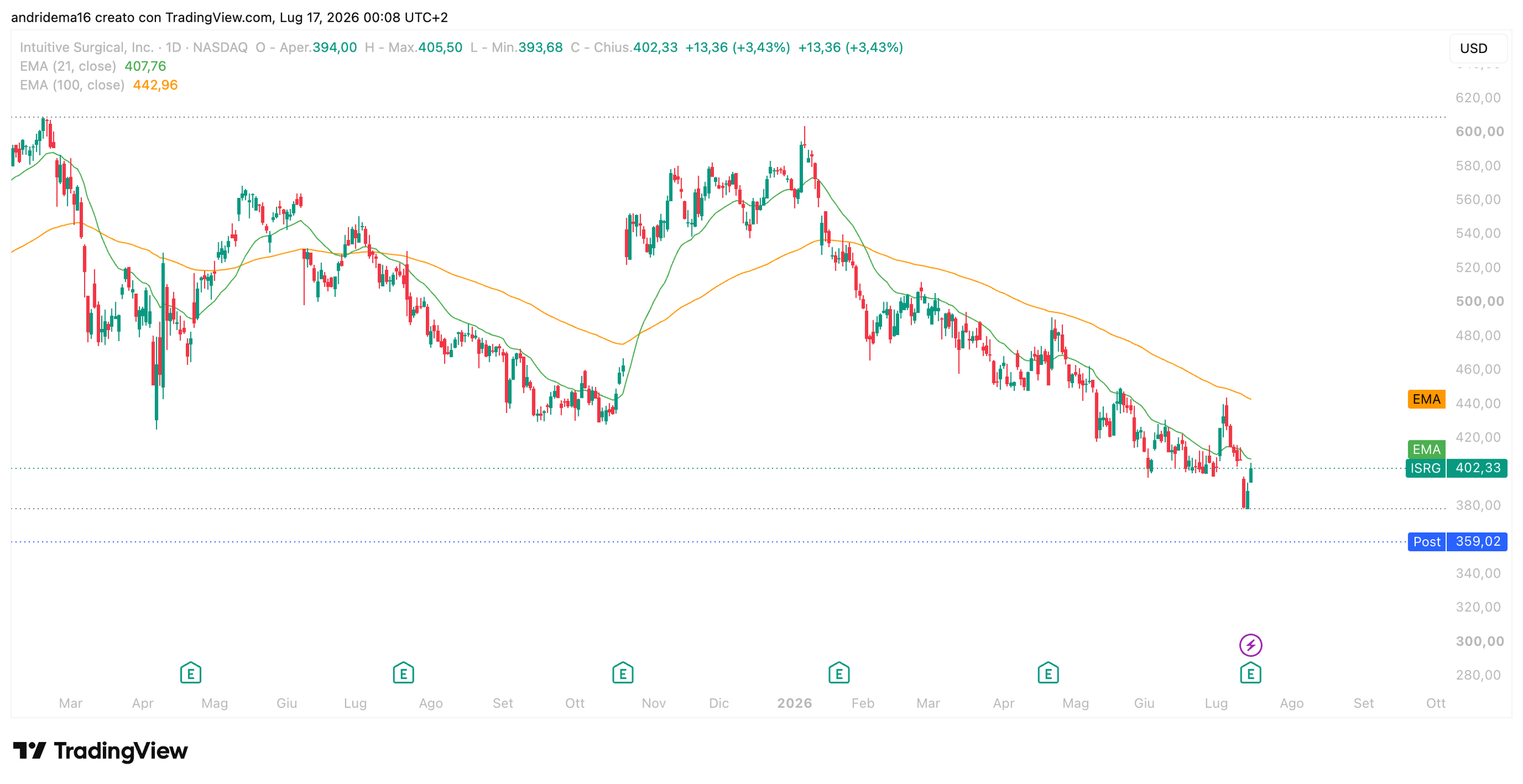Click the snapshot header text 'andridema16 creato con TradingView.com'
The width and height of the screenshot is (1523, 784).
tap(142, 17)
